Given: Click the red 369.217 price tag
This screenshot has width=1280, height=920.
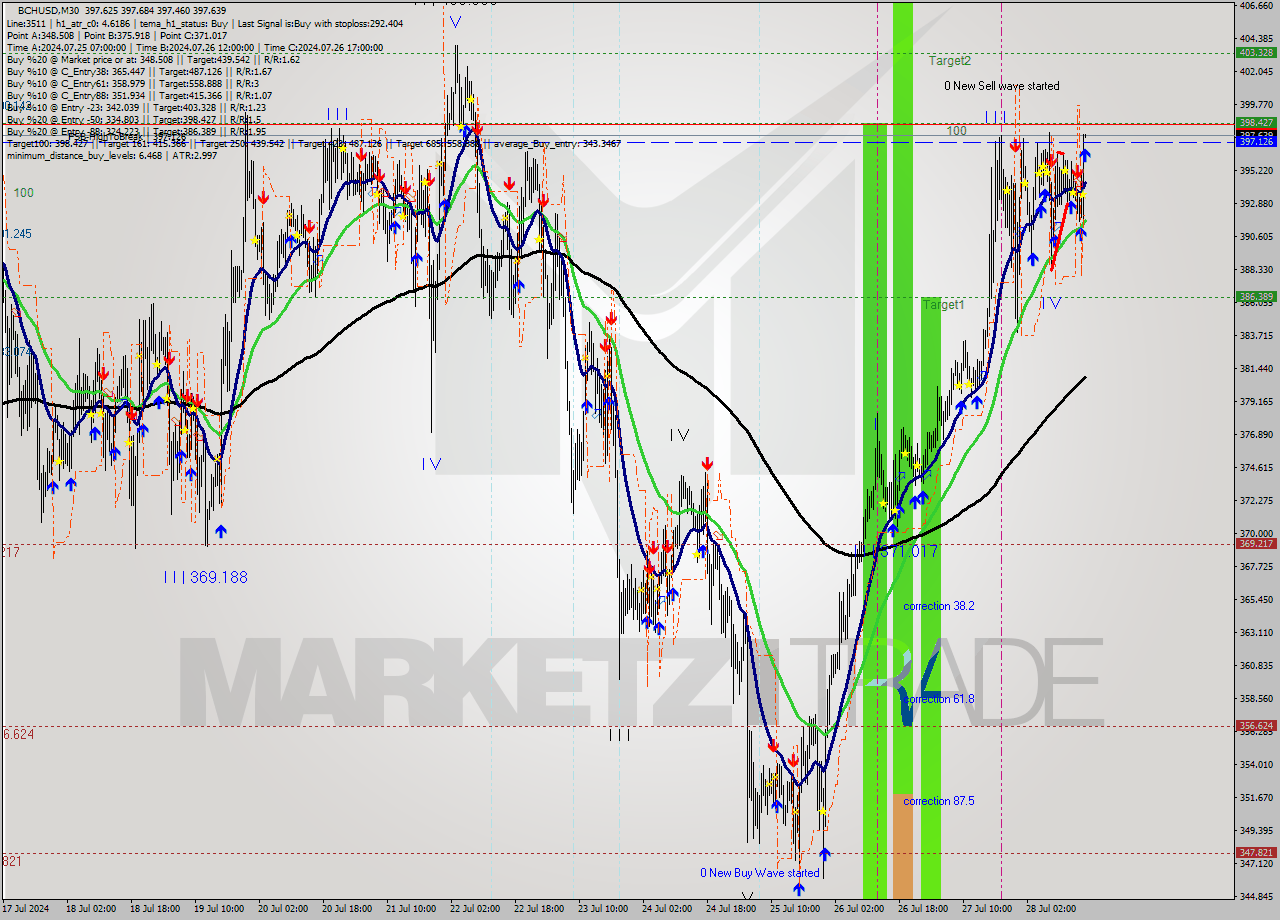Looking at the screenshot, I should (1256, 544).
